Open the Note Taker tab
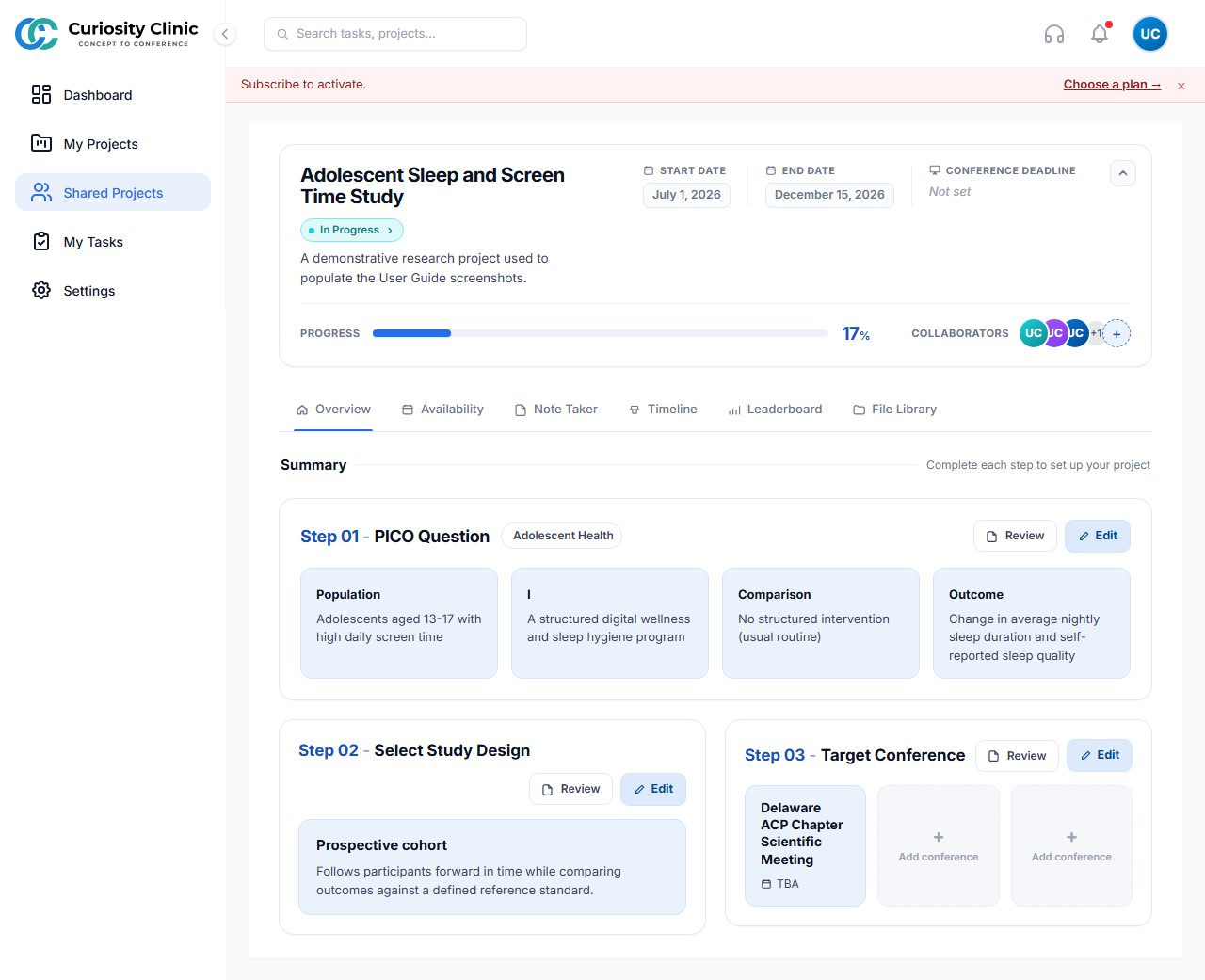This screenshot has width=1205, height=980. [x=556, y=410]
